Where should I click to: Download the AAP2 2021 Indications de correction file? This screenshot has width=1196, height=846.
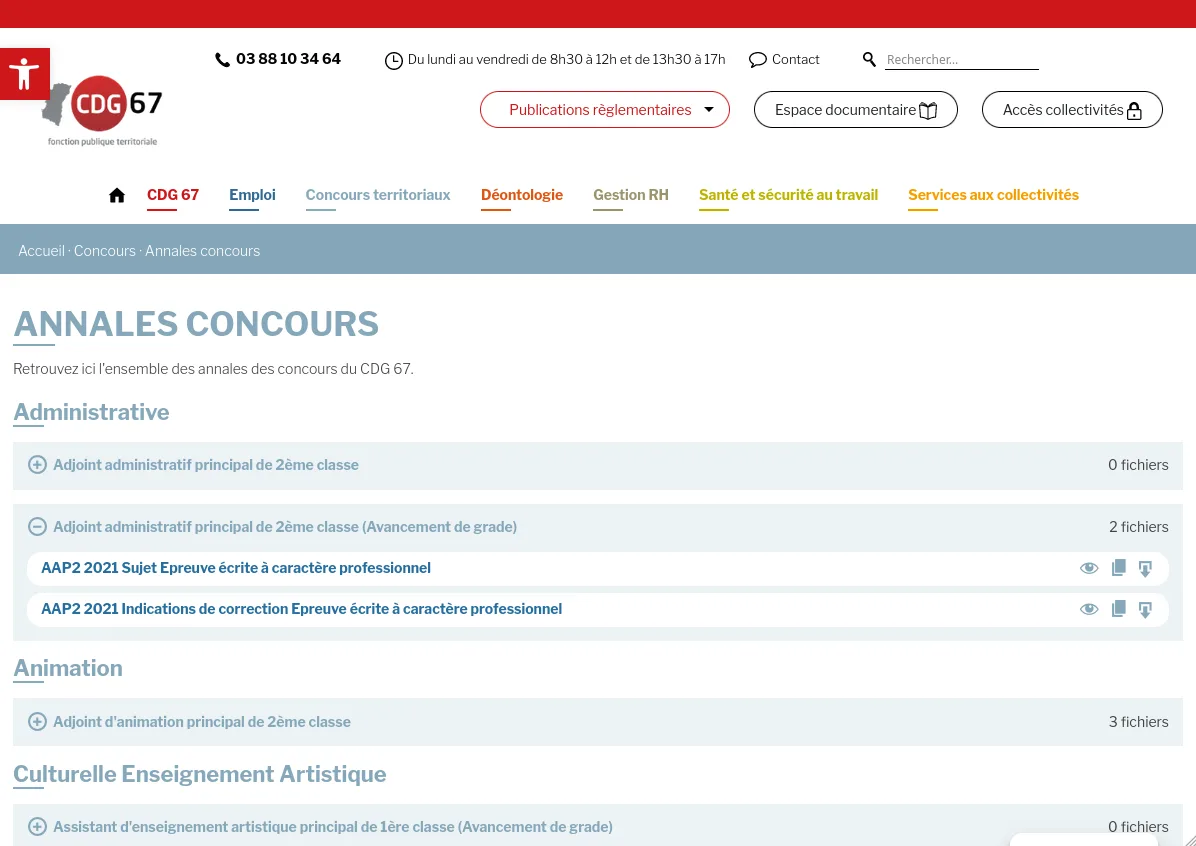[x=1145, y=610]
